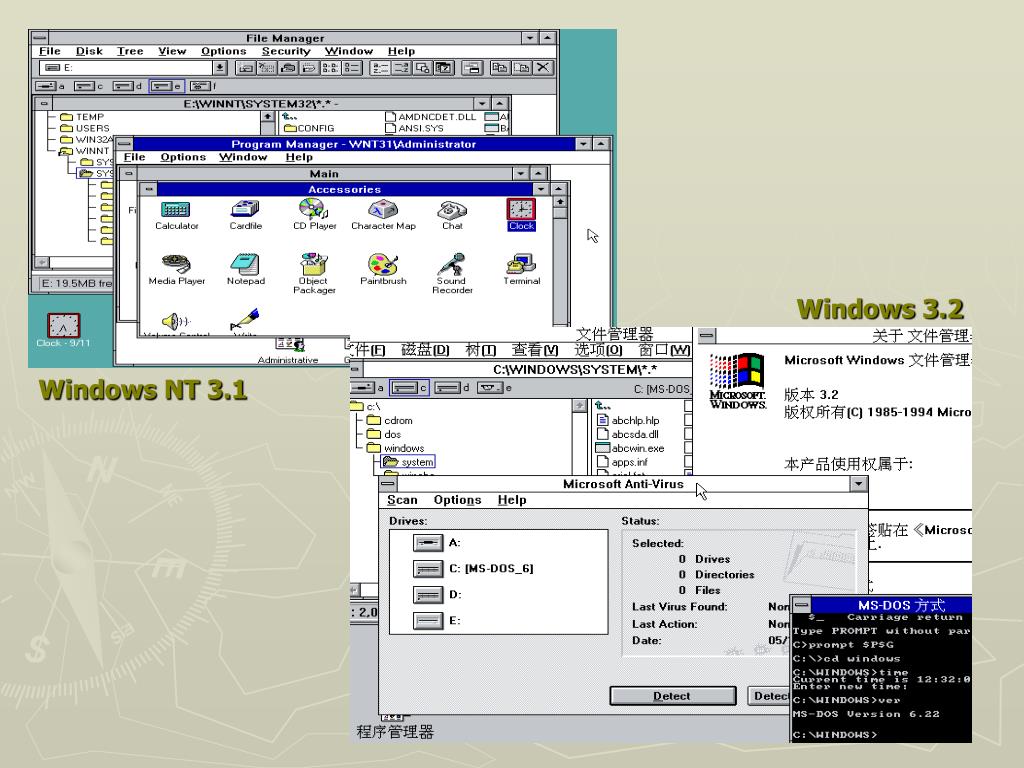Select the Sound Recorder microphone icon
Screen dimensions: 1024x768
click(452, 274)
